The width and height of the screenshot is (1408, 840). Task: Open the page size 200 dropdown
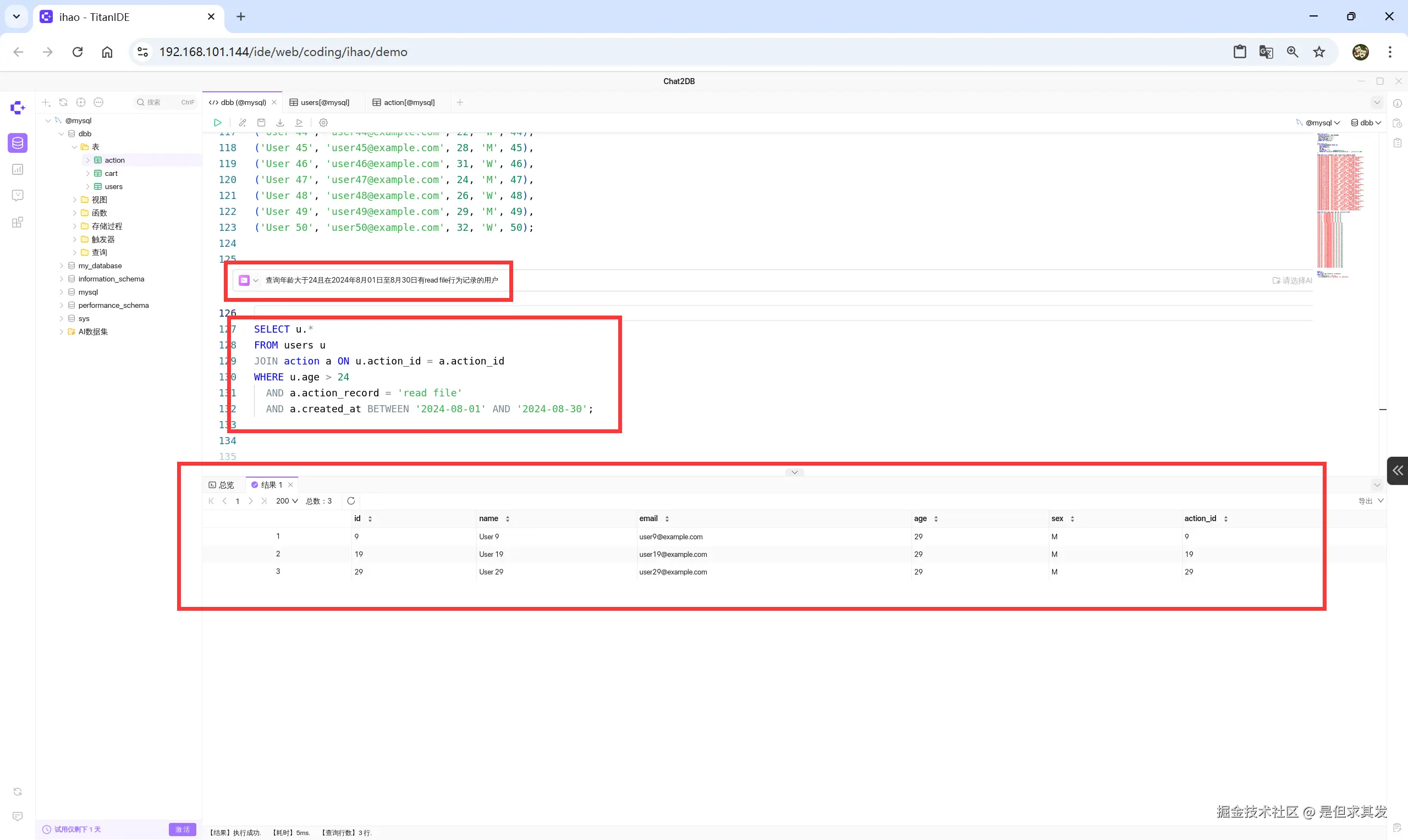coord(287,501)
